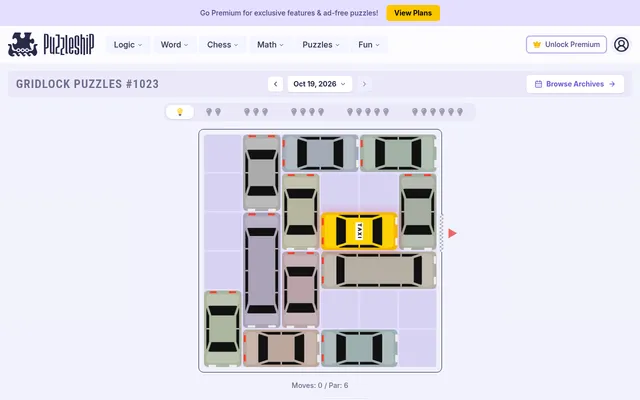The width and height of the screenshot is (640, 400).
Task: Select the green car in bottom-left corner
Action: click(222, 329)
